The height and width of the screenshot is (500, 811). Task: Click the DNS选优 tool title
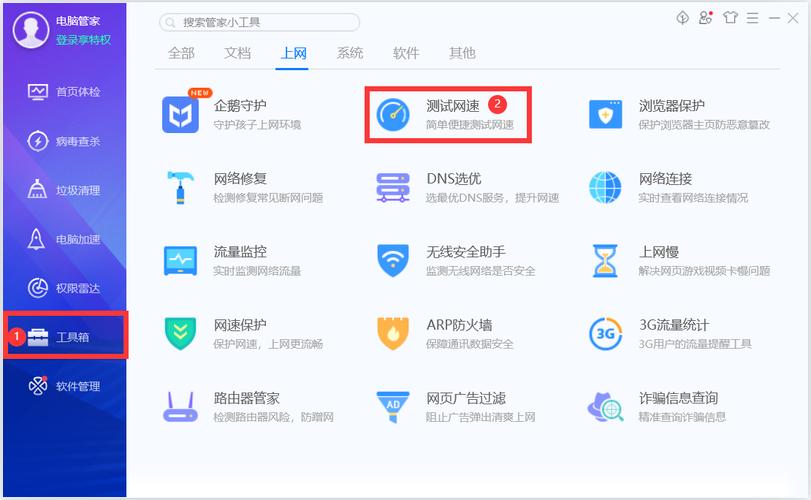tap(454, 179)
